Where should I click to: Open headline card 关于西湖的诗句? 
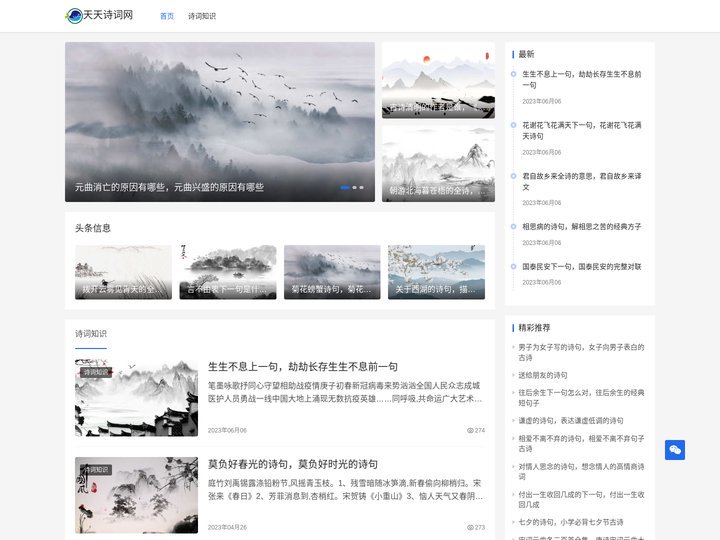pos(436,272)
